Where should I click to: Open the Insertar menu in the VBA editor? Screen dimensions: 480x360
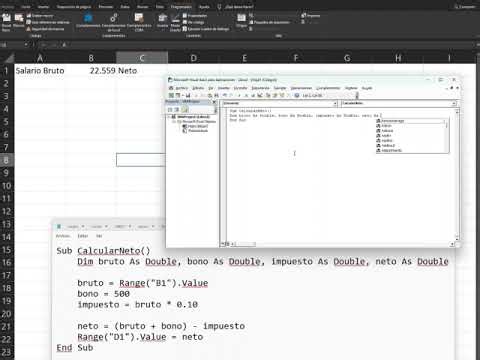pyautogui.click(x=224, y=88)
